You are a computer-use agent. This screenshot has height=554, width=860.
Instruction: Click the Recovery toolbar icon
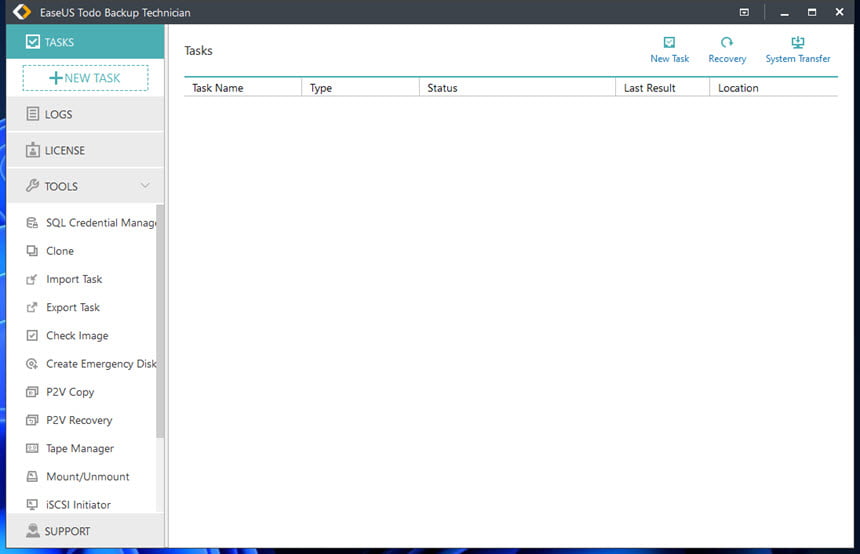(727, 42)
